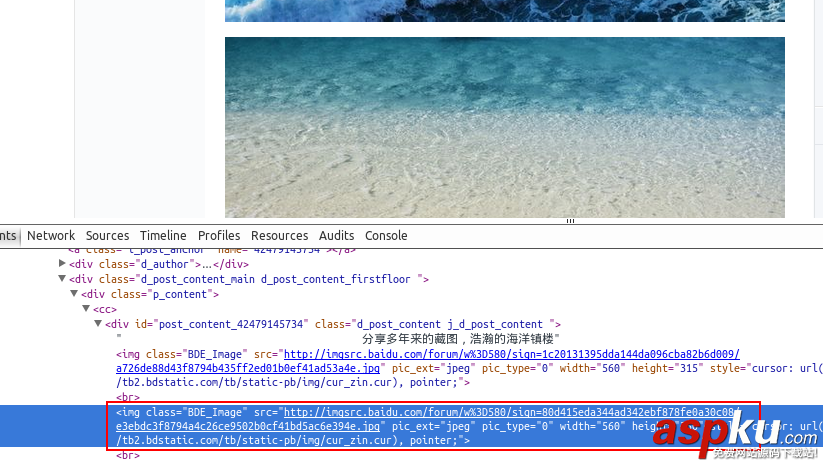823x465 pixels.
Task: Open the Sources tab
Action: (x=108, y=236)
